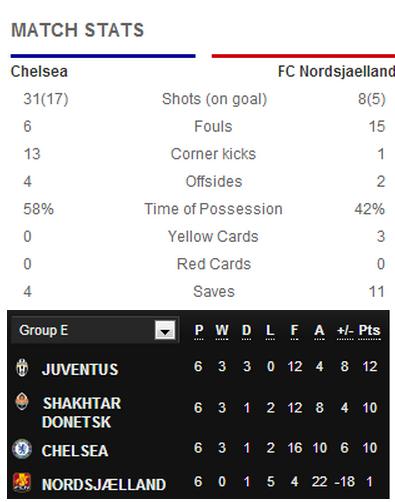Click the Pts column header
395x502 pixels.
click(369, 331)
